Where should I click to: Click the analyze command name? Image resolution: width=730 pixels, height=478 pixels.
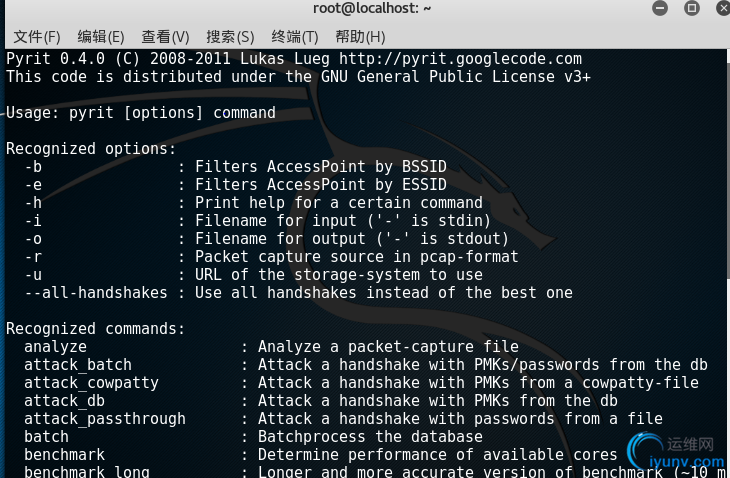[x=55, y=347]
